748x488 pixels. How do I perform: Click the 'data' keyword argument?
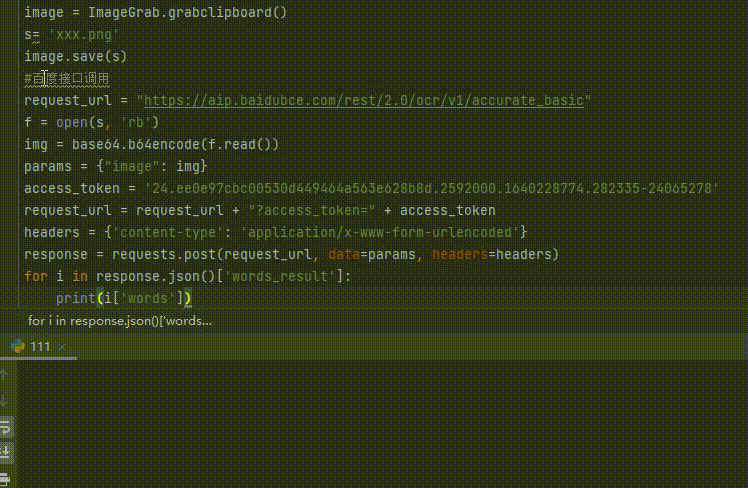(344, 254)
